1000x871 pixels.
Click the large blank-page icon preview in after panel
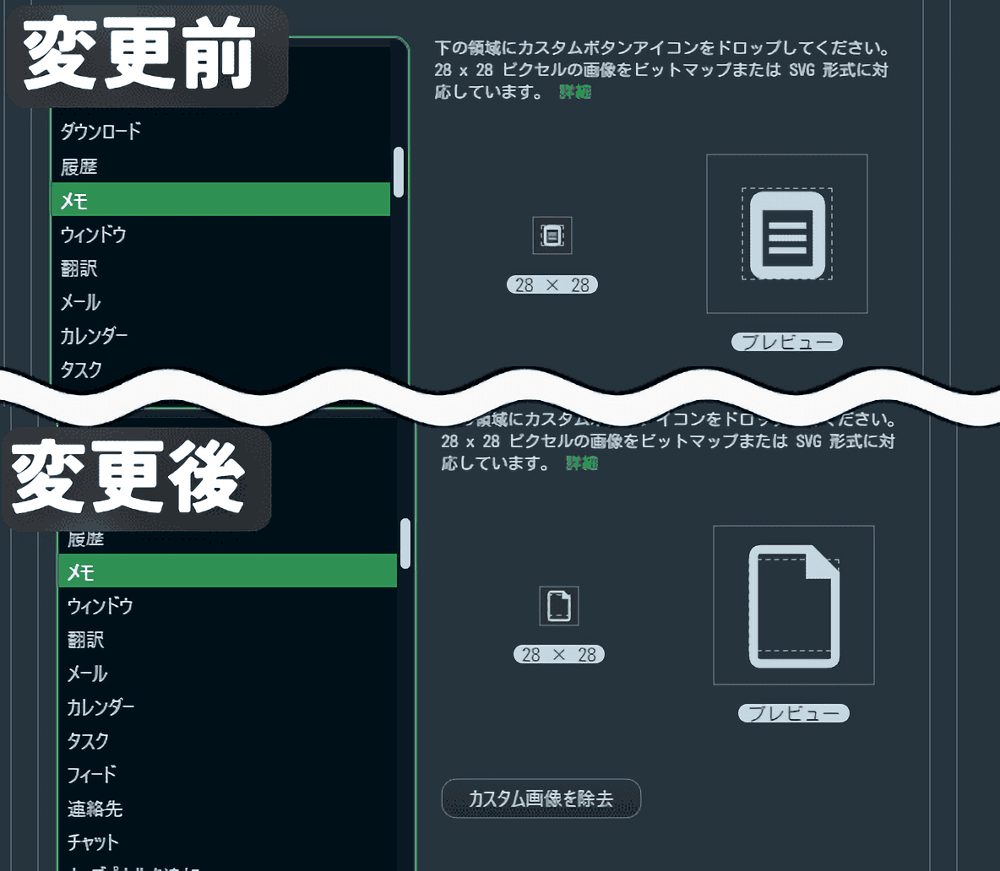(x=793, y=605)
